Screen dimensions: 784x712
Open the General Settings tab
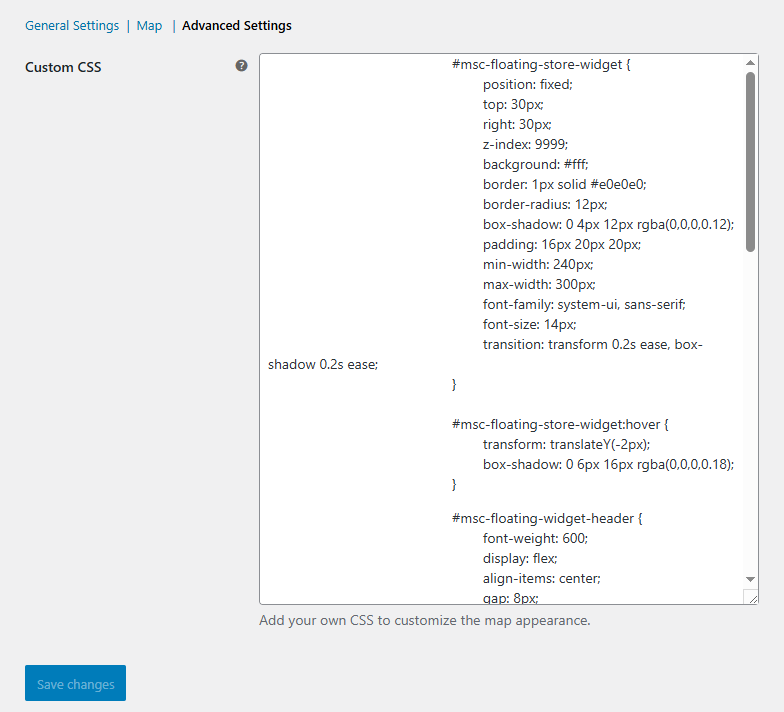[72, 26]
